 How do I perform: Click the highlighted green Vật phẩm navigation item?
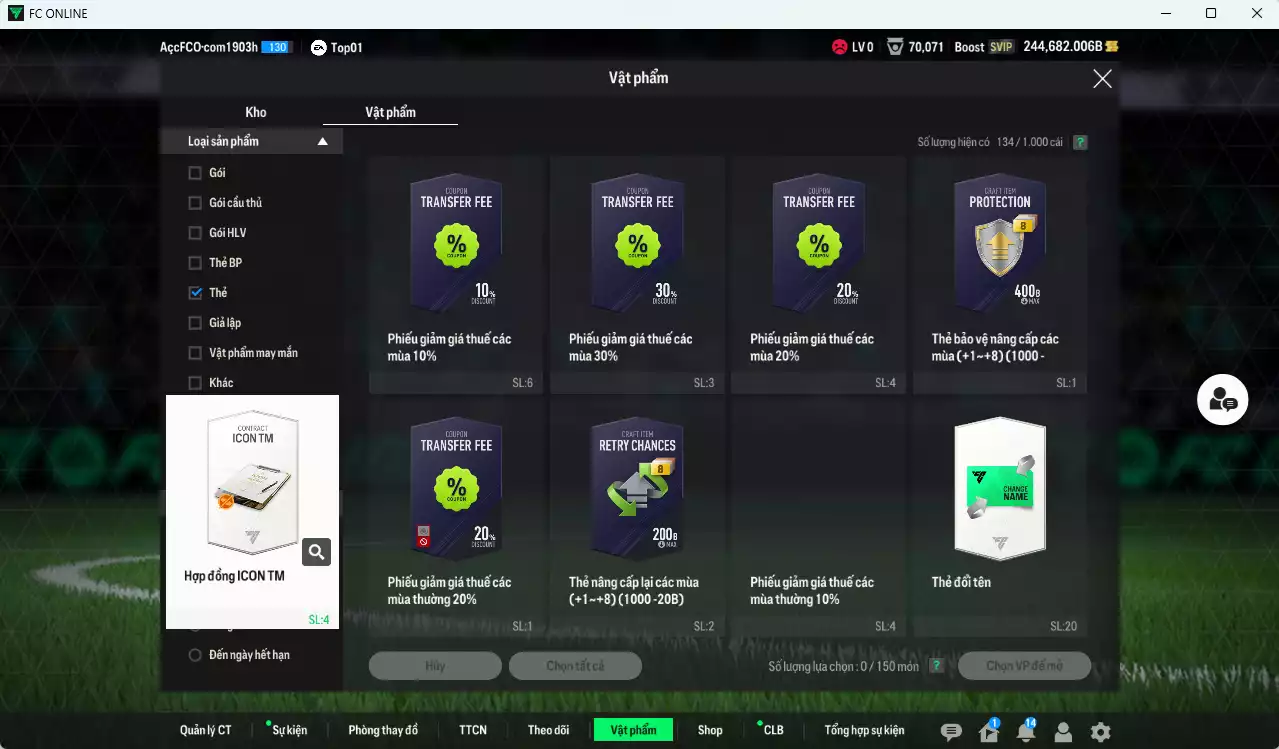[634, 730]
